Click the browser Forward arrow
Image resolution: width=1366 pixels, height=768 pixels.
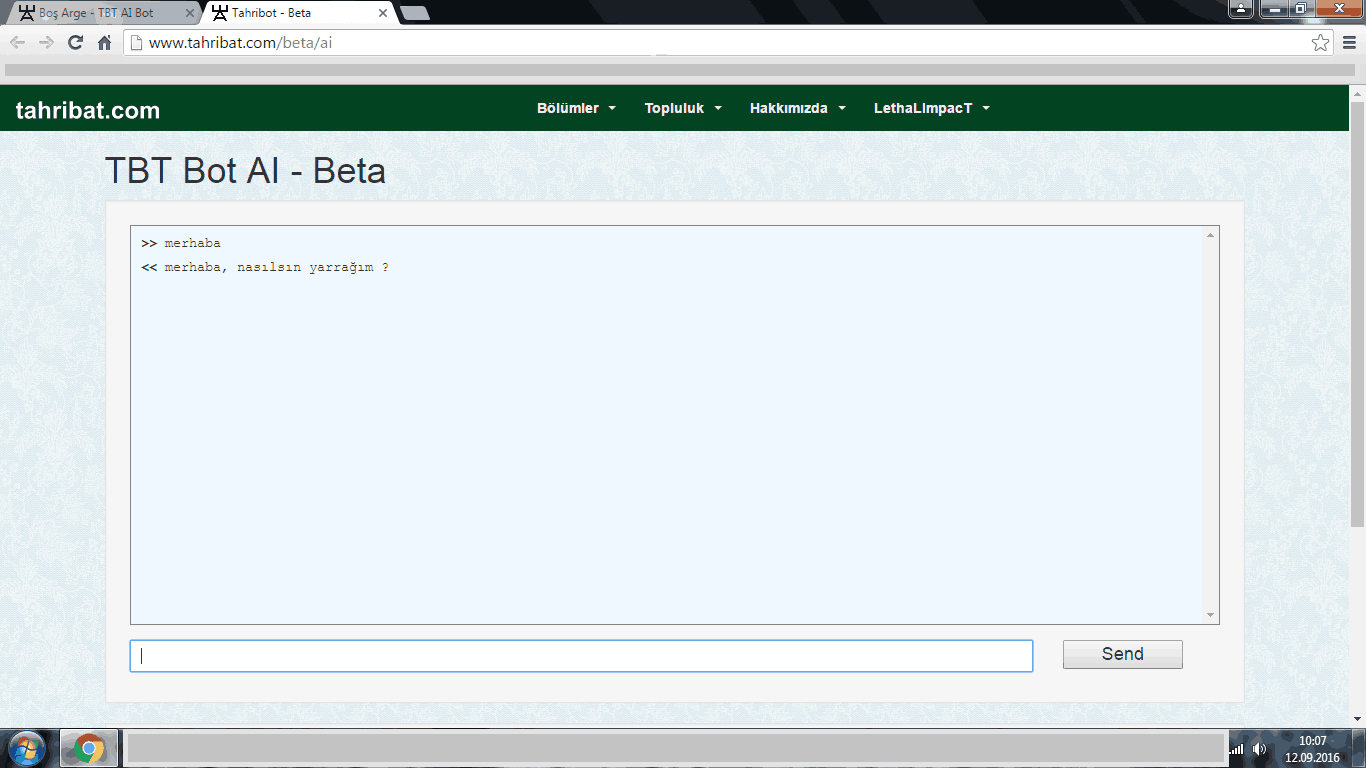tap(46, 43)
